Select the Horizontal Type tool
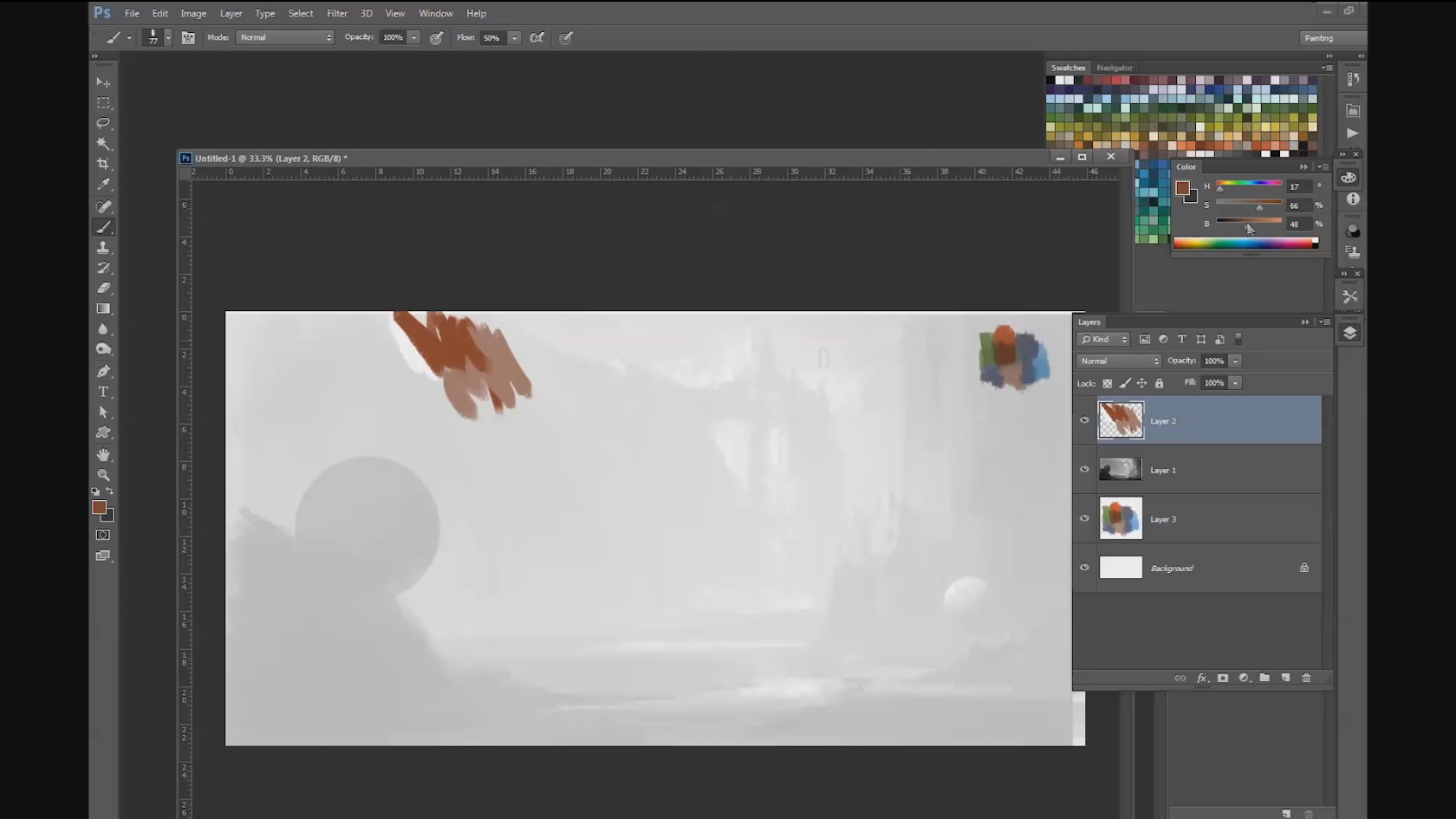 tap(103, 392)
